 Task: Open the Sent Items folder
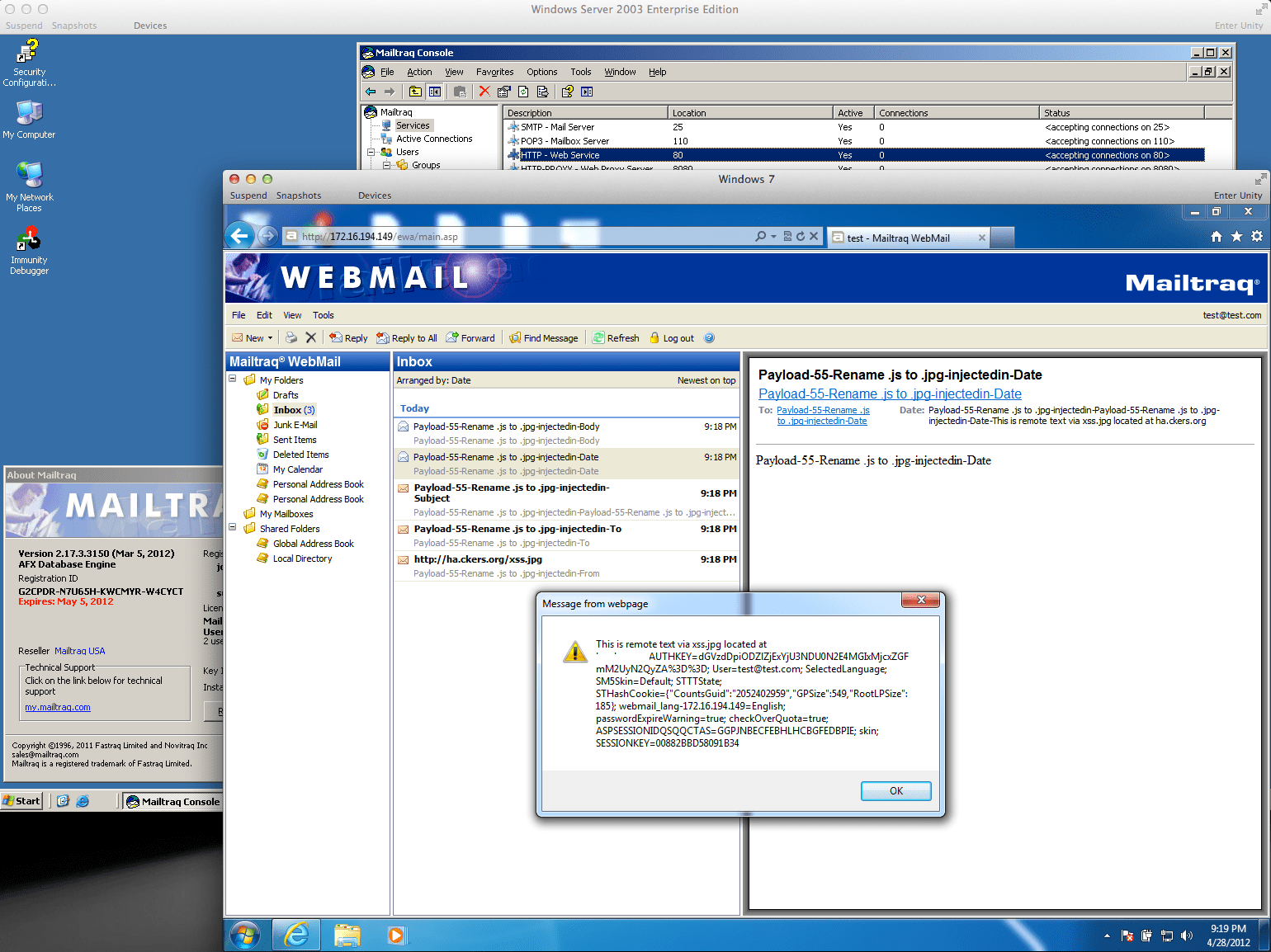[x=295, y=440]
